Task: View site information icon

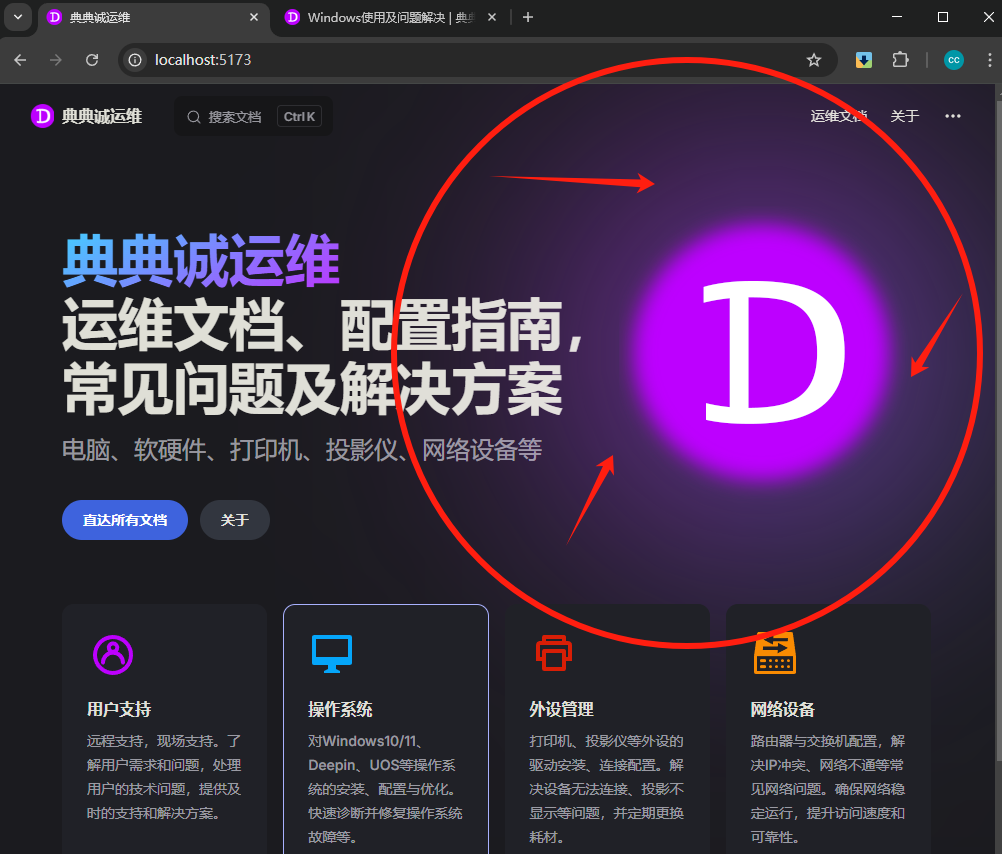Action: pyautogui.click(x=135, y=60)
